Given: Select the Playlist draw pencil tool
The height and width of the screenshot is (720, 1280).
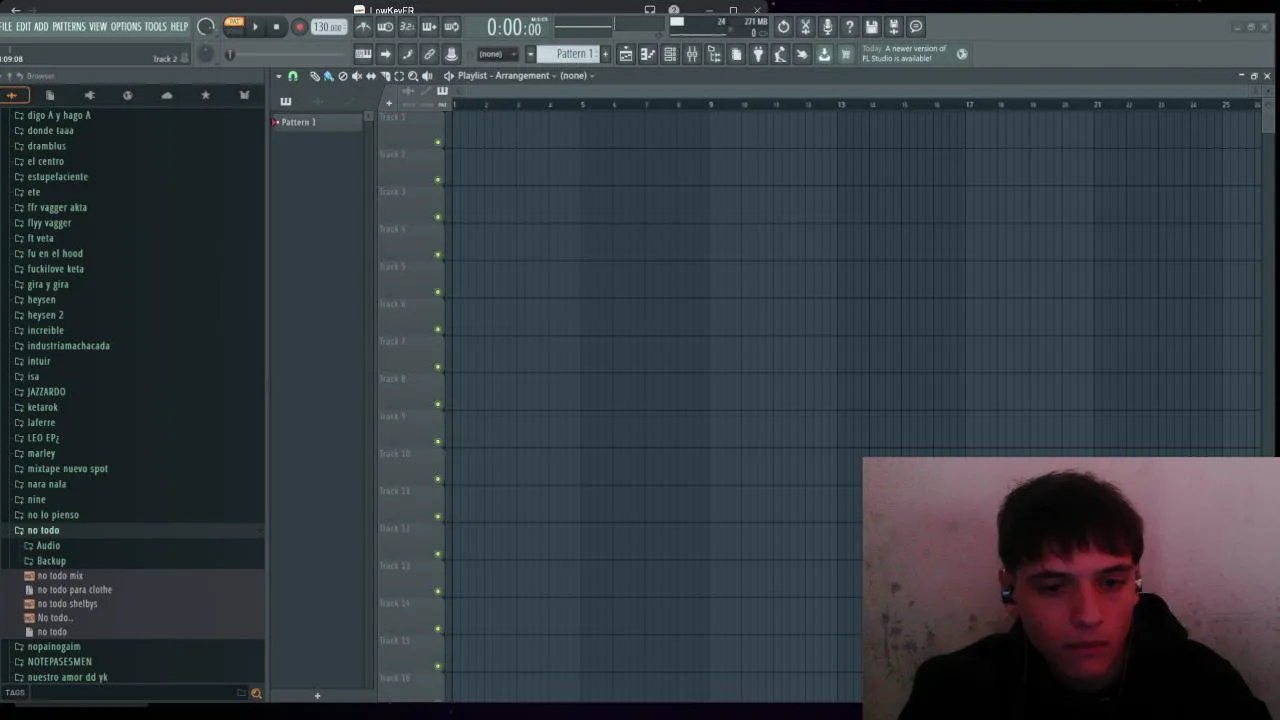Looking at the screenshot, I should pos(314,76).
